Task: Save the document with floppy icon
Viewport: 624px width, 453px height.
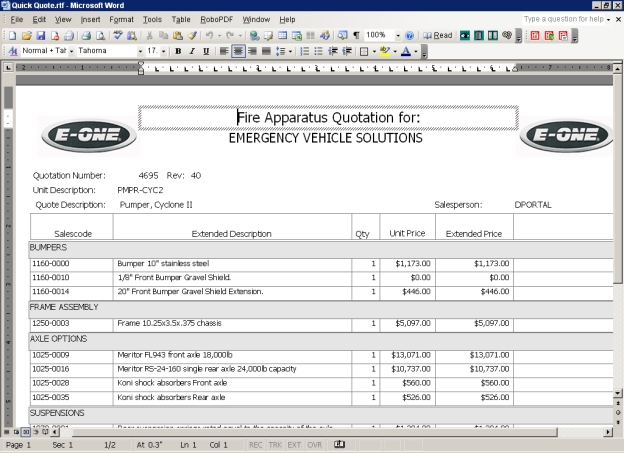Action: tap(41, 36)
